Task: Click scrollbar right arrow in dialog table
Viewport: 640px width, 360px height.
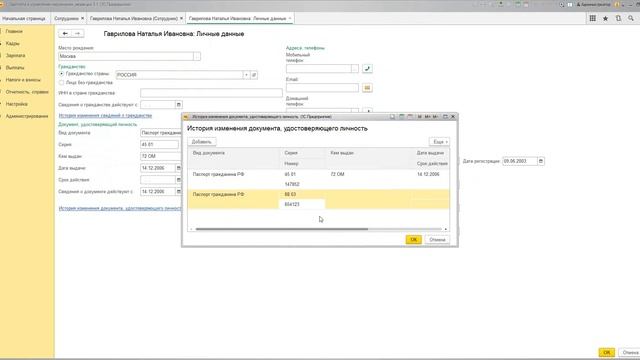Action: point(446,229)
